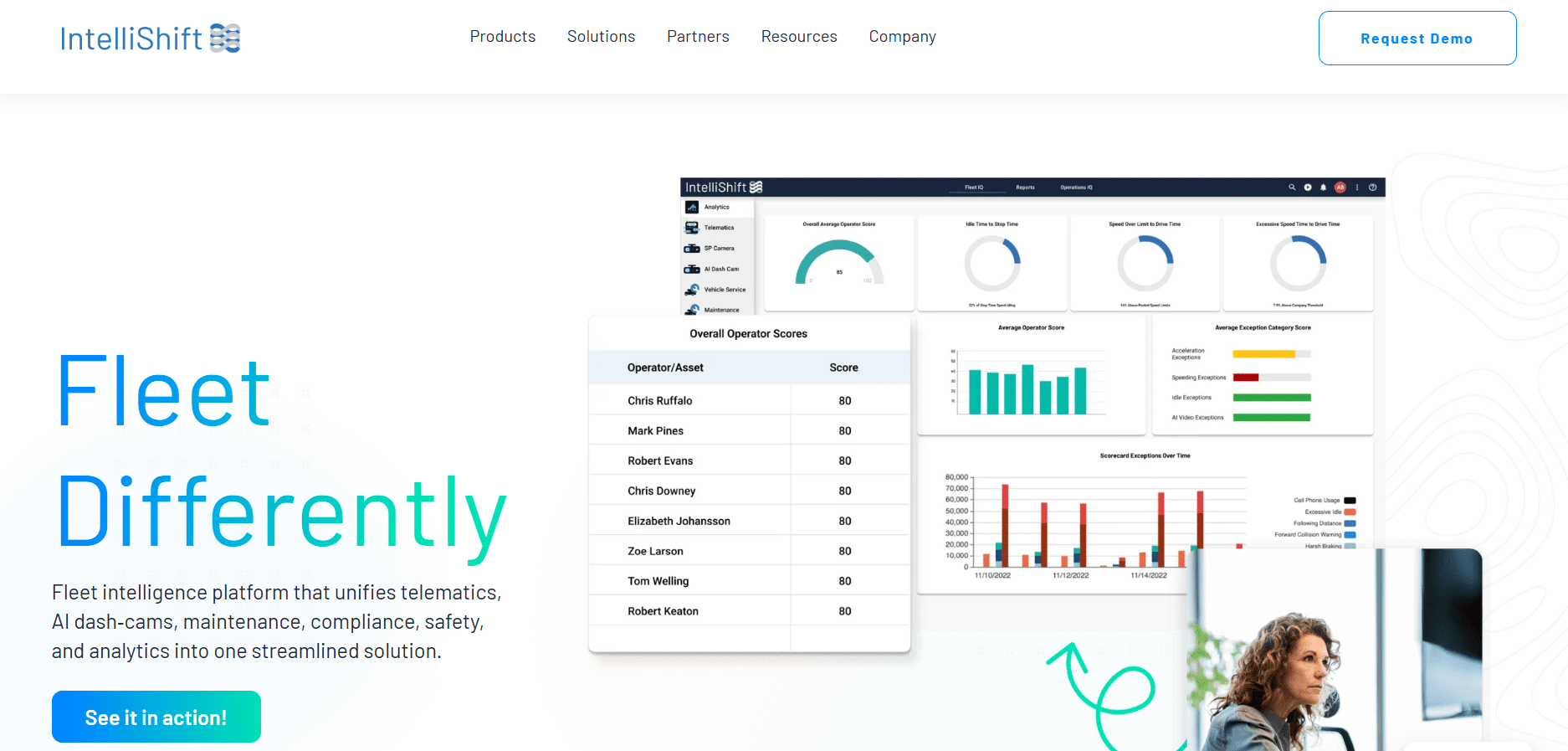Select the Mark Pines row
1568x751 pixels.
(x=749, y=431)
